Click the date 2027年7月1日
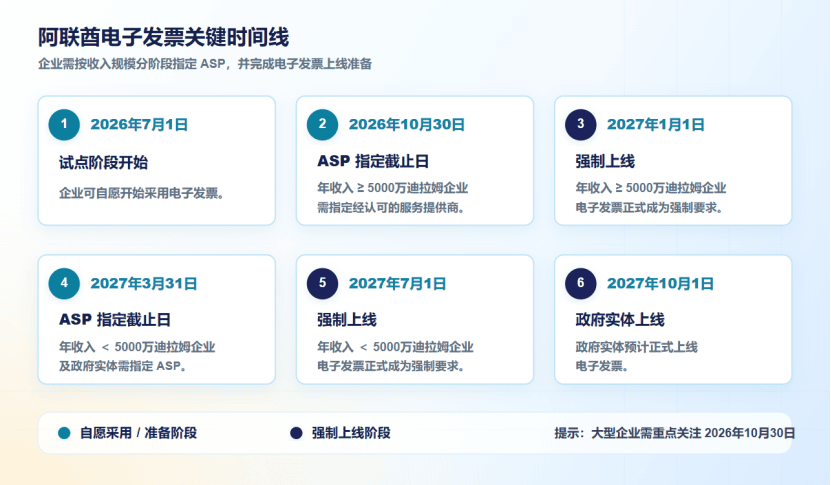Image resolution: width=831 pixels, height=485 pixels. (397, 284)
